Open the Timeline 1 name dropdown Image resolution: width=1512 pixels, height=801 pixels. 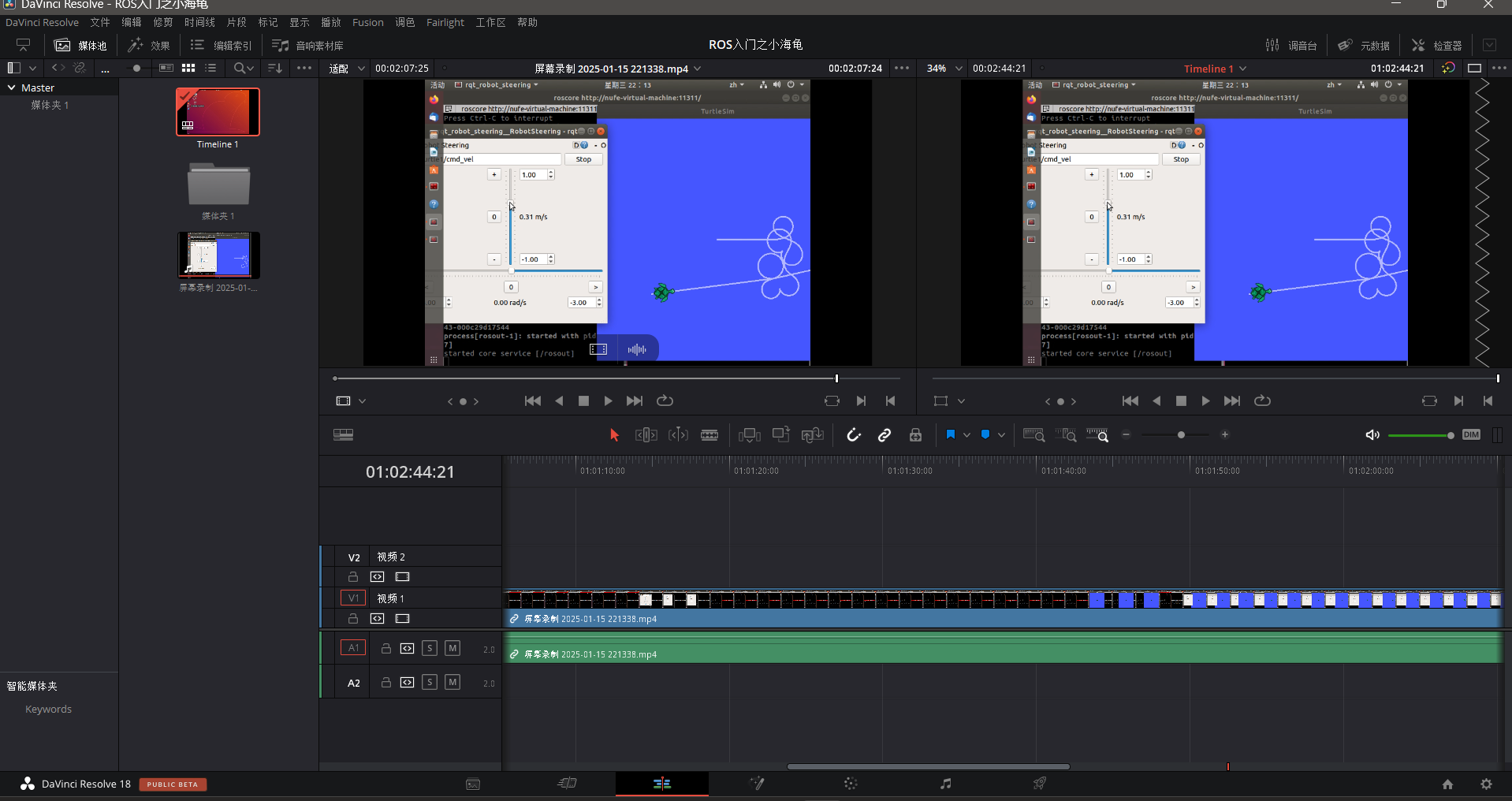1243,69
